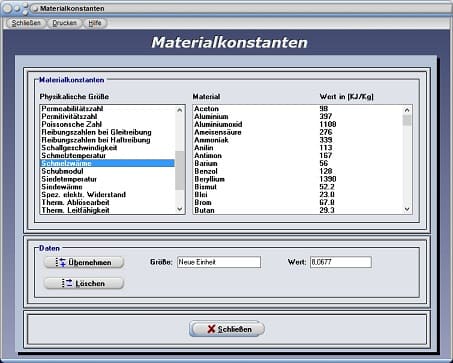Click into the Größe input field

coord(219,262)
